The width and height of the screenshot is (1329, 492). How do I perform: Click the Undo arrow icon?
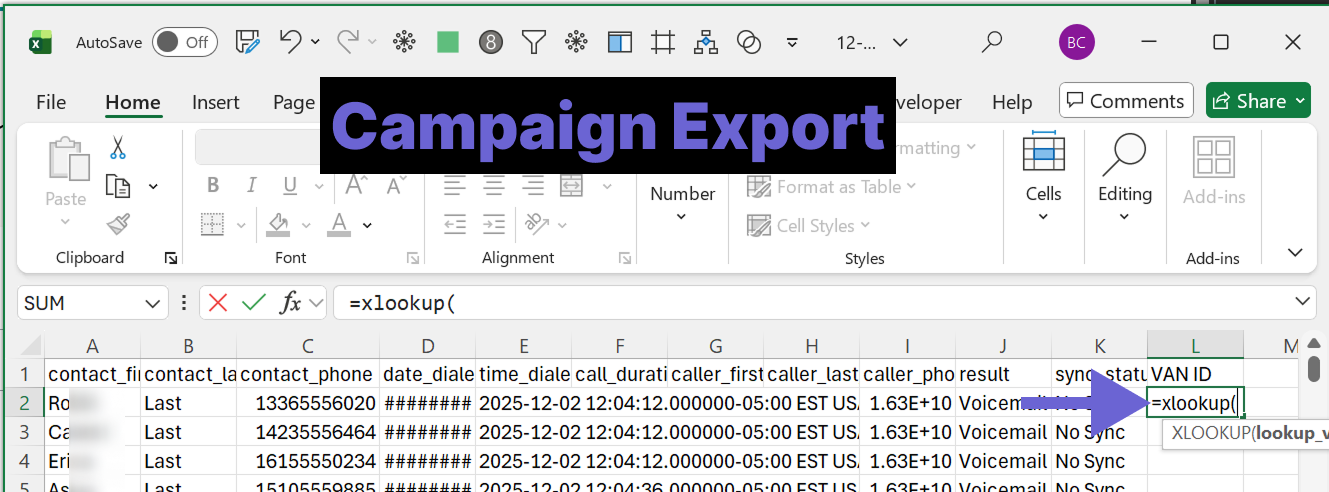pos(290,41)
